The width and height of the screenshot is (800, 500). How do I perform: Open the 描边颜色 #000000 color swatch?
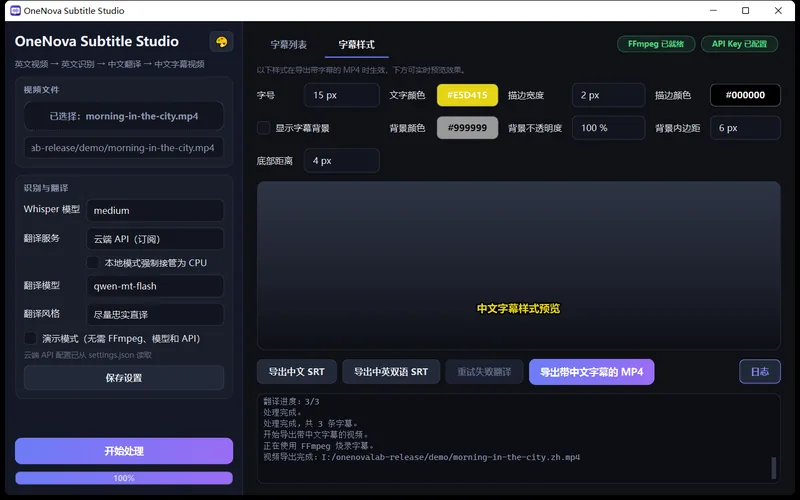745,95
